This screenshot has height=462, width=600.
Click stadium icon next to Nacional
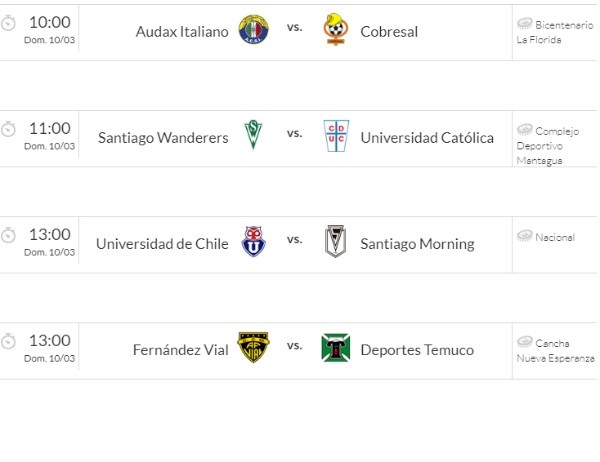coord(525,235)
